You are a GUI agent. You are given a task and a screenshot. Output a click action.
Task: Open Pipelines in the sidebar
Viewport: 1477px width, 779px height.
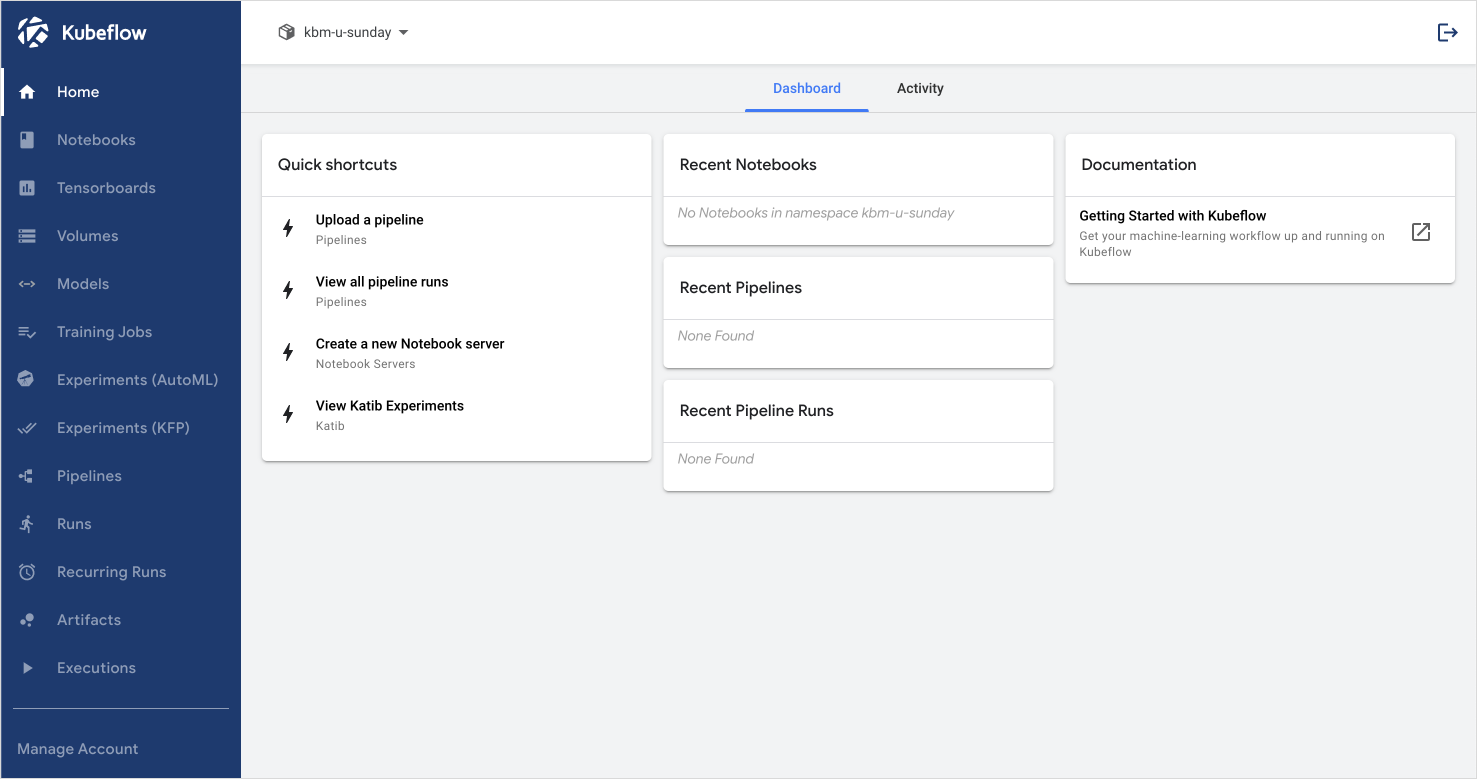[121, 476]
